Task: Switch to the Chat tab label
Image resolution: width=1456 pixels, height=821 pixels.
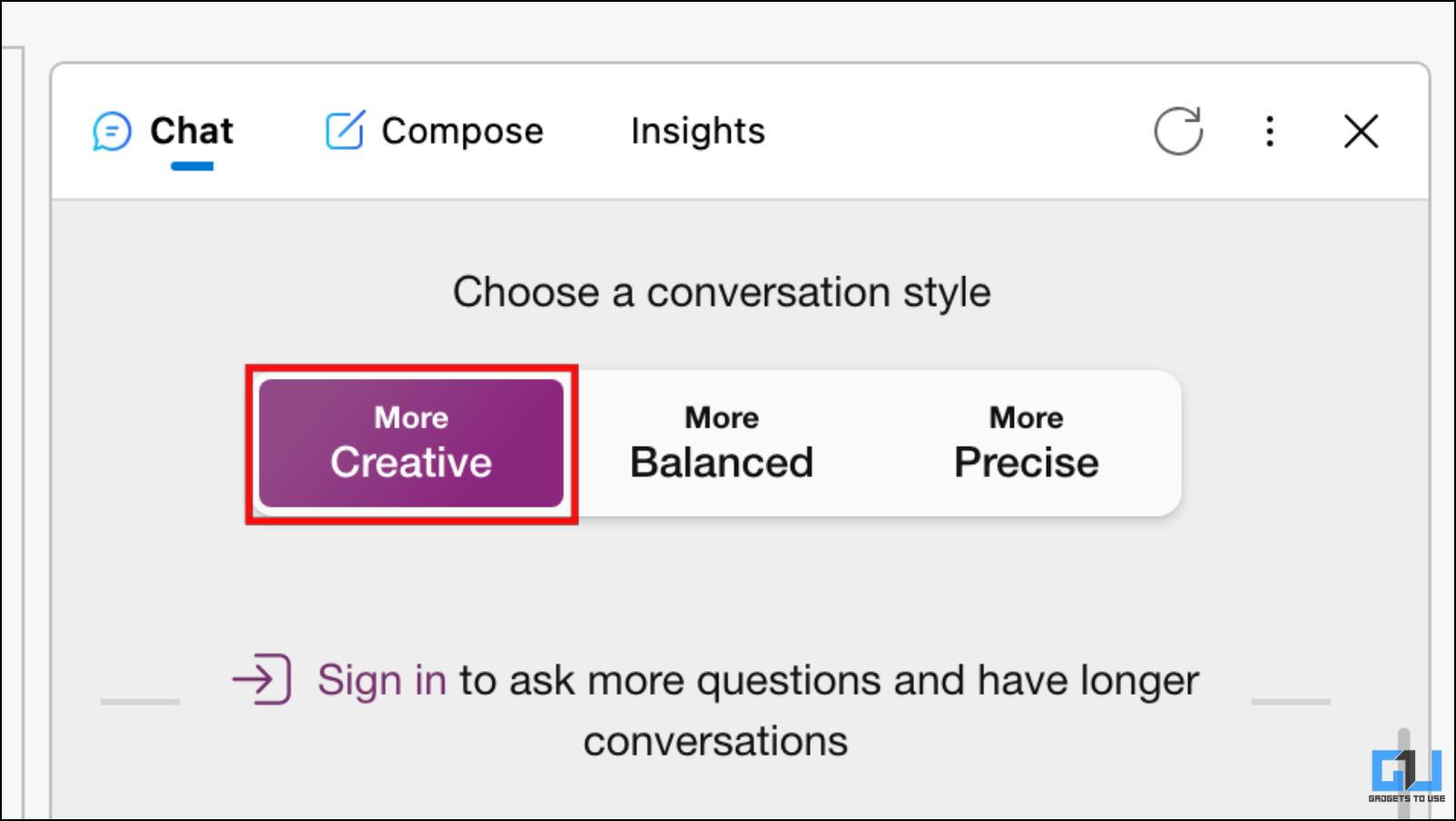Action: (192, 131)
